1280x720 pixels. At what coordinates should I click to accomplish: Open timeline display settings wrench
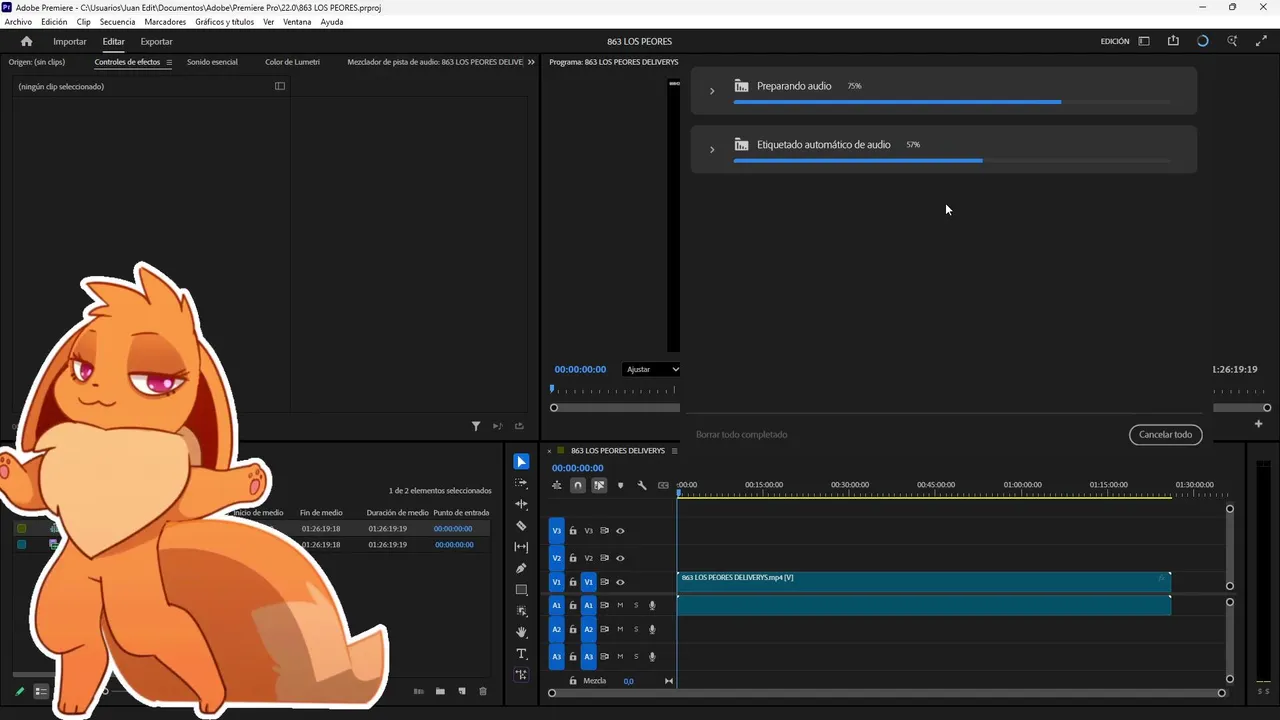[642, 485]
